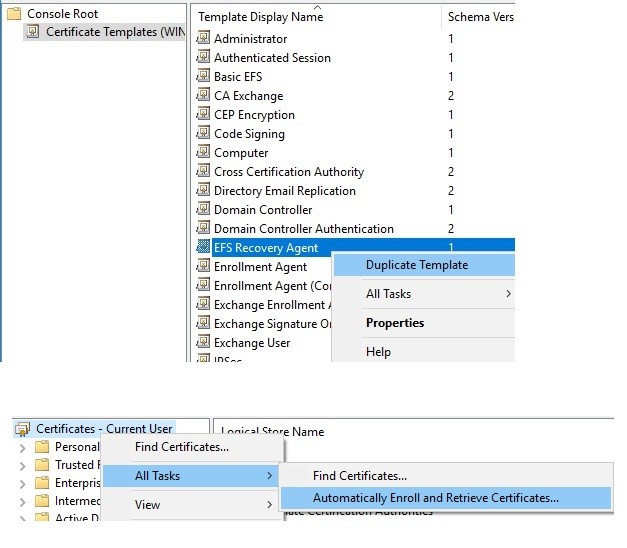Select the Kerberos-related Domain Controller Authentication row

coord(303,229)
